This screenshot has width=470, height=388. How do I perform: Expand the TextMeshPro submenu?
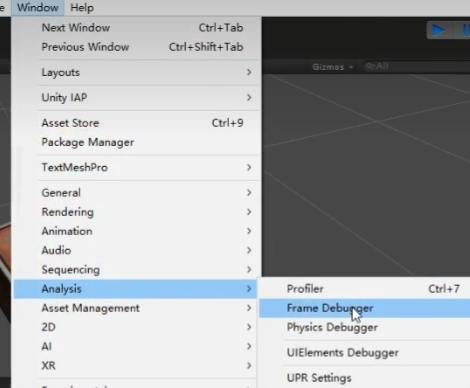click(x=135, y=167)
